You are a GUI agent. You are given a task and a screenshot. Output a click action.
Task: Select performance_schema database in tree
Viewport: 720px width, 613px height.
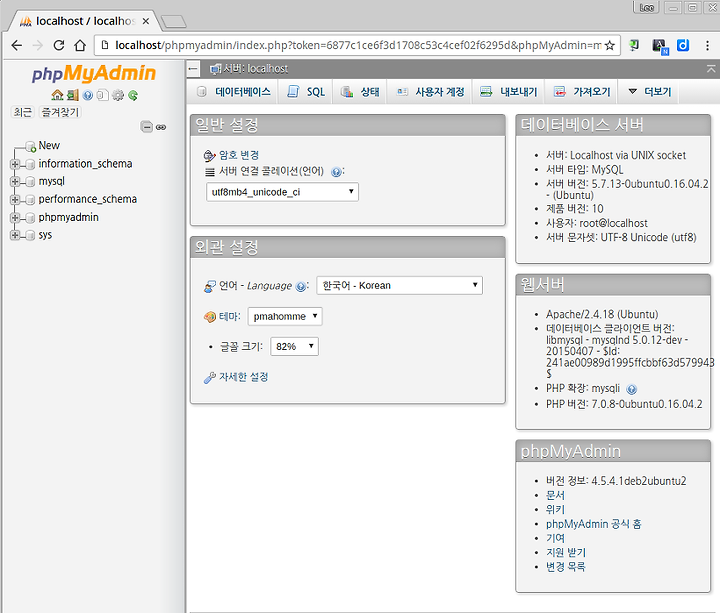coord(88,199)
